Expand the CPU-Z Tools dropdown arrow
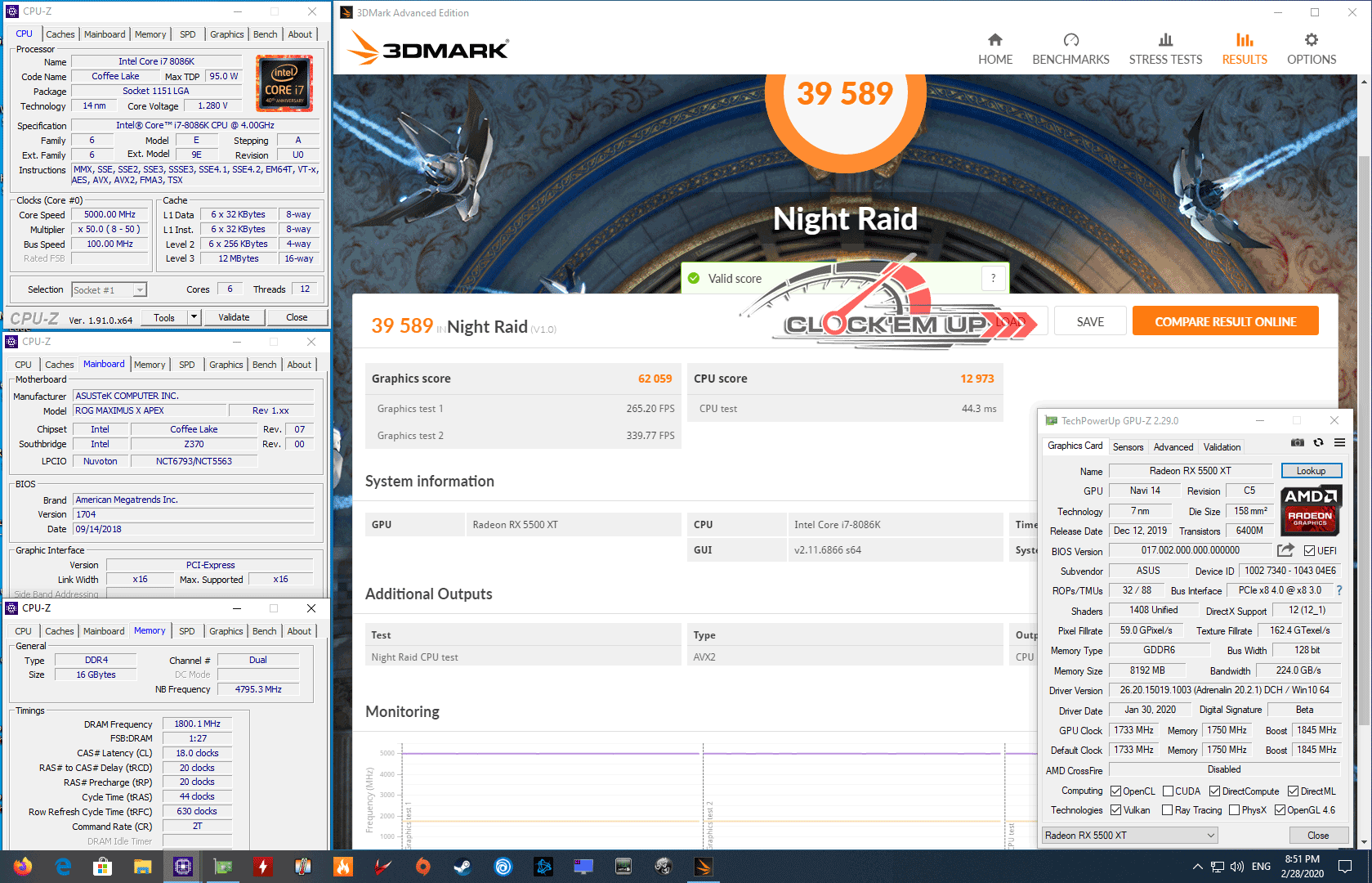Viewport: 1372px width, 883px height. coord(194,317)
